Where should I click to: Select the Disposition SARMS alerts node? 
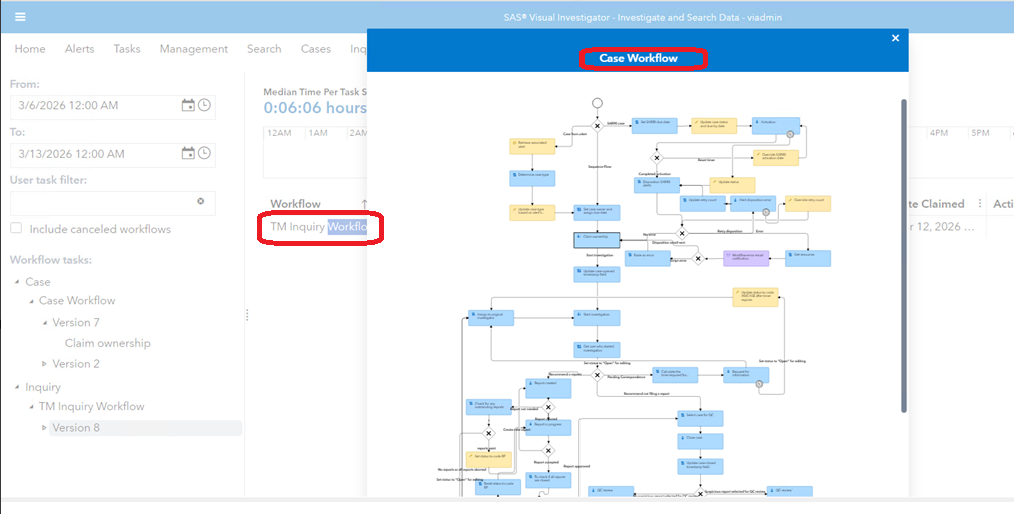point(657,185)
